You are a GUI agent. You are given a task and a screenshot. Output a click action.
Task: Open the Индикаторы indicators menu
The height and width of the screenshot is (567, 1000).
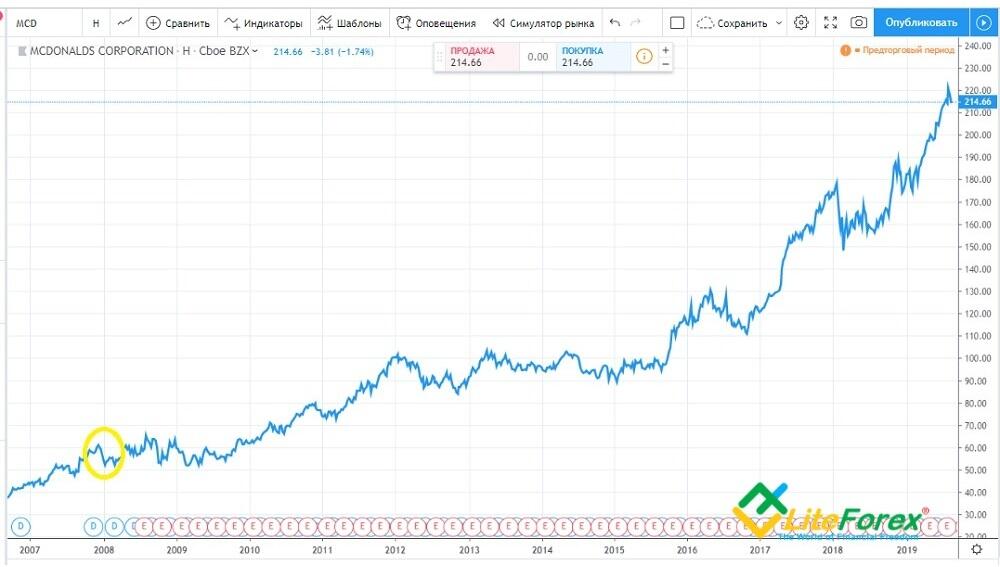pyautogui.click(x=264, y=23)
